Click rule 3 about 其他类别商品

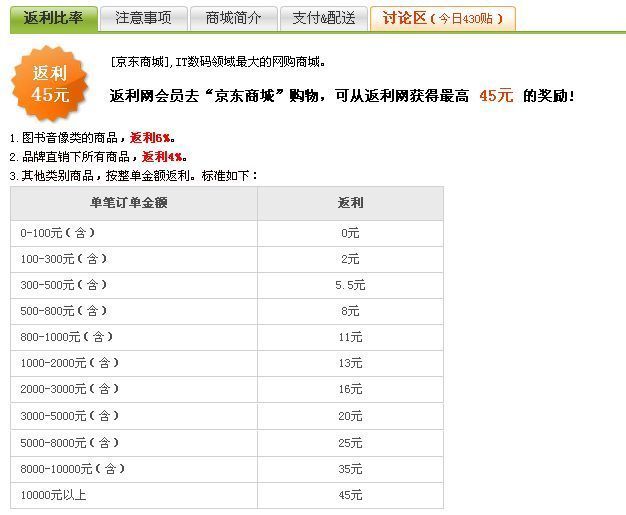click(134, 176)
